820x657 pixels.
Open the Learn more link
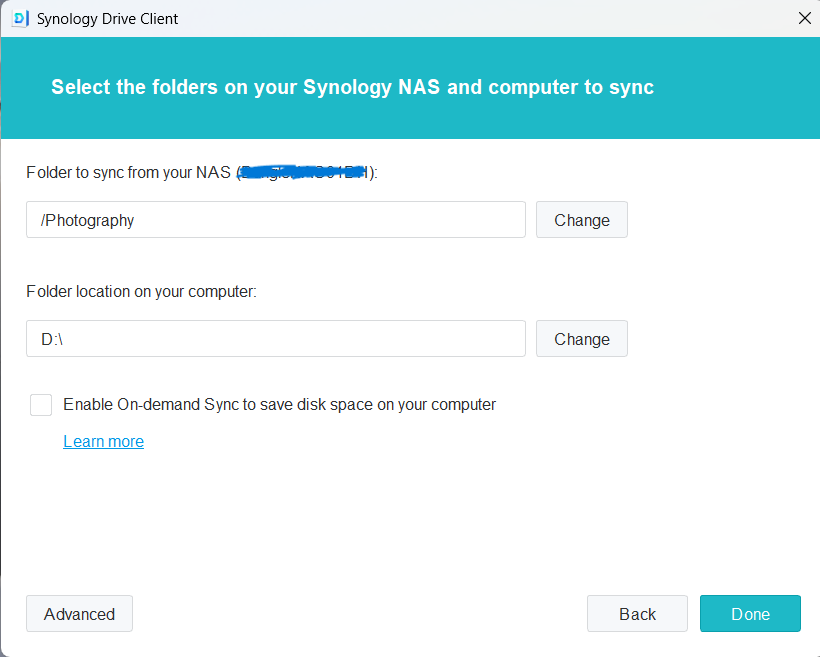click(x=103, y=441)
